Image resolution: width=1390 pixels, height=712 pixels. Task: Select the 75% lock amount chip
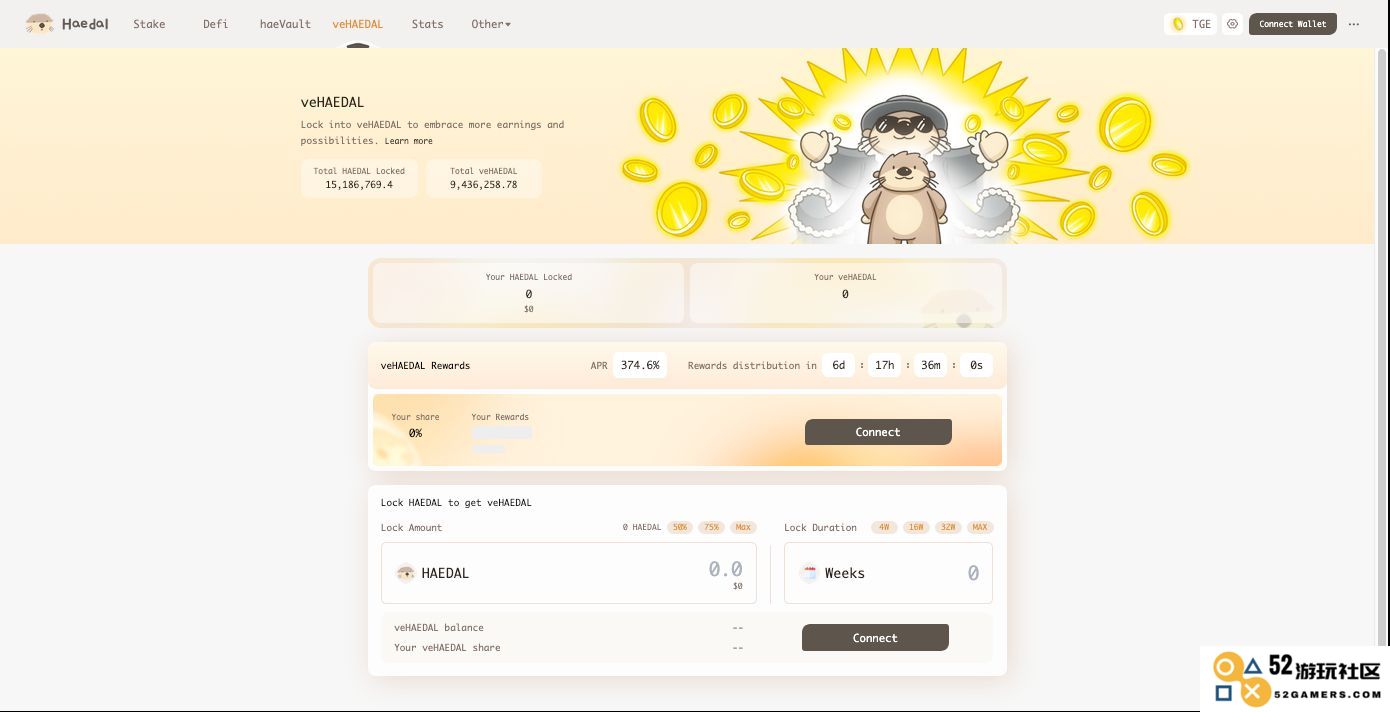coord(712,527)
